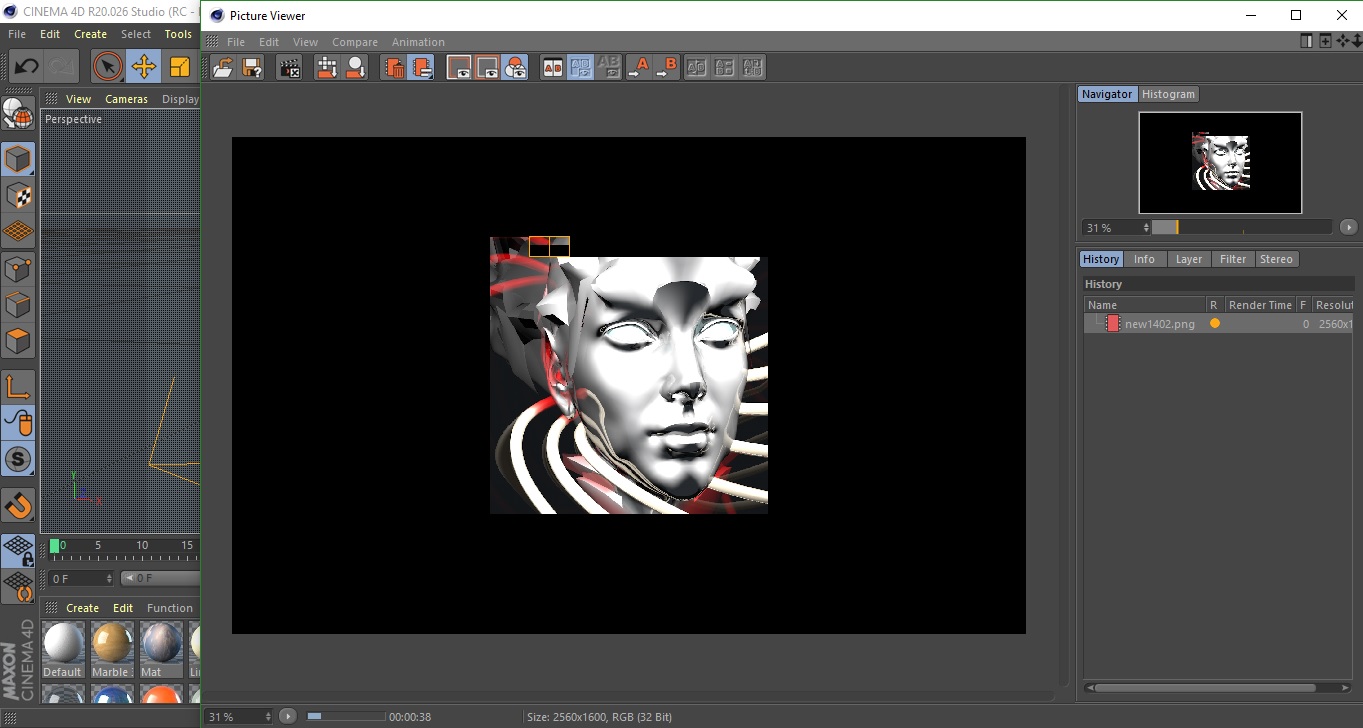Toggle the show-filter eye icon
Viewport: 1363px width, 728px height.
(x=487, y=67)
